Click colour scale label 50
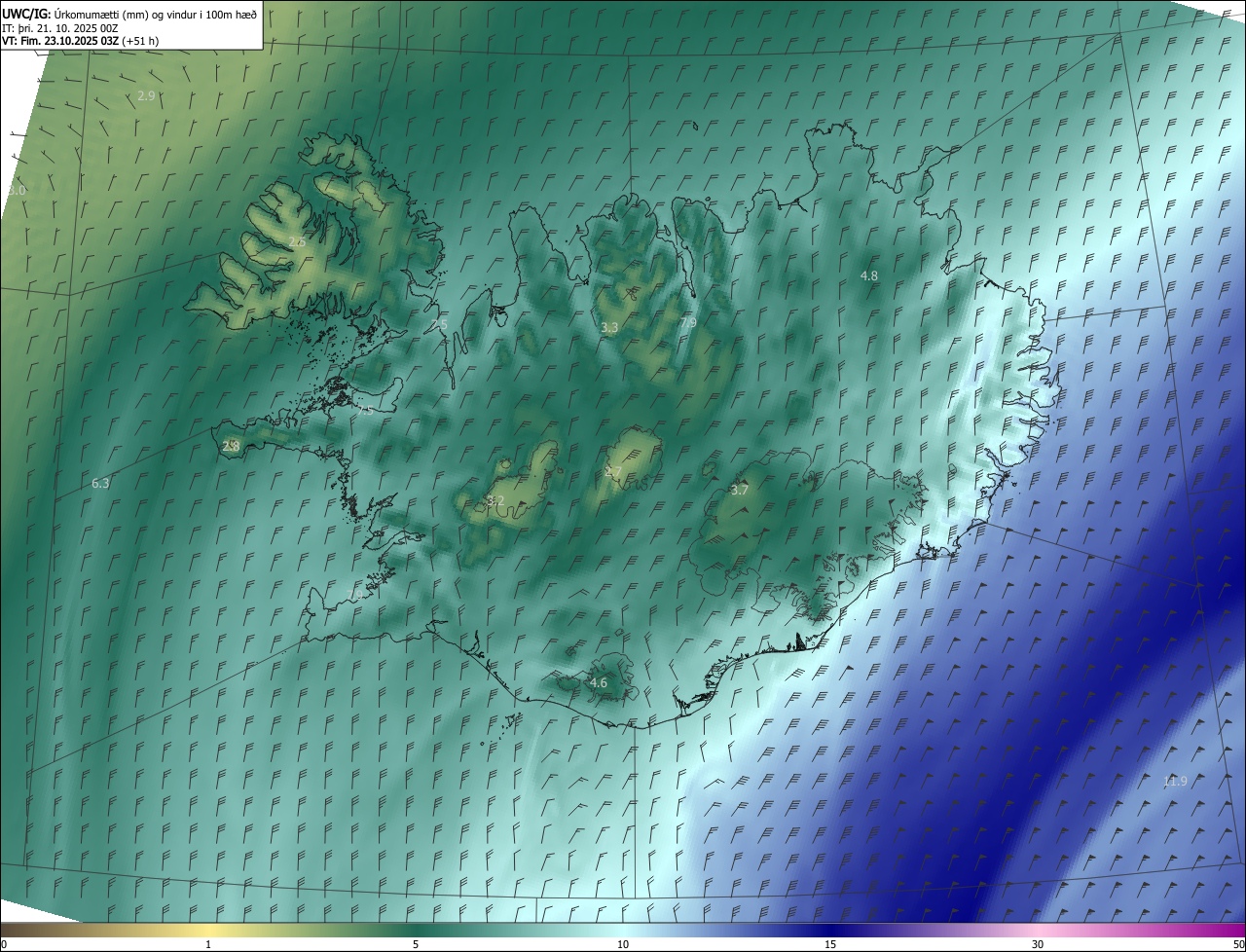The height and width of the screenshot is (952, 1246). pos(1238,945)
